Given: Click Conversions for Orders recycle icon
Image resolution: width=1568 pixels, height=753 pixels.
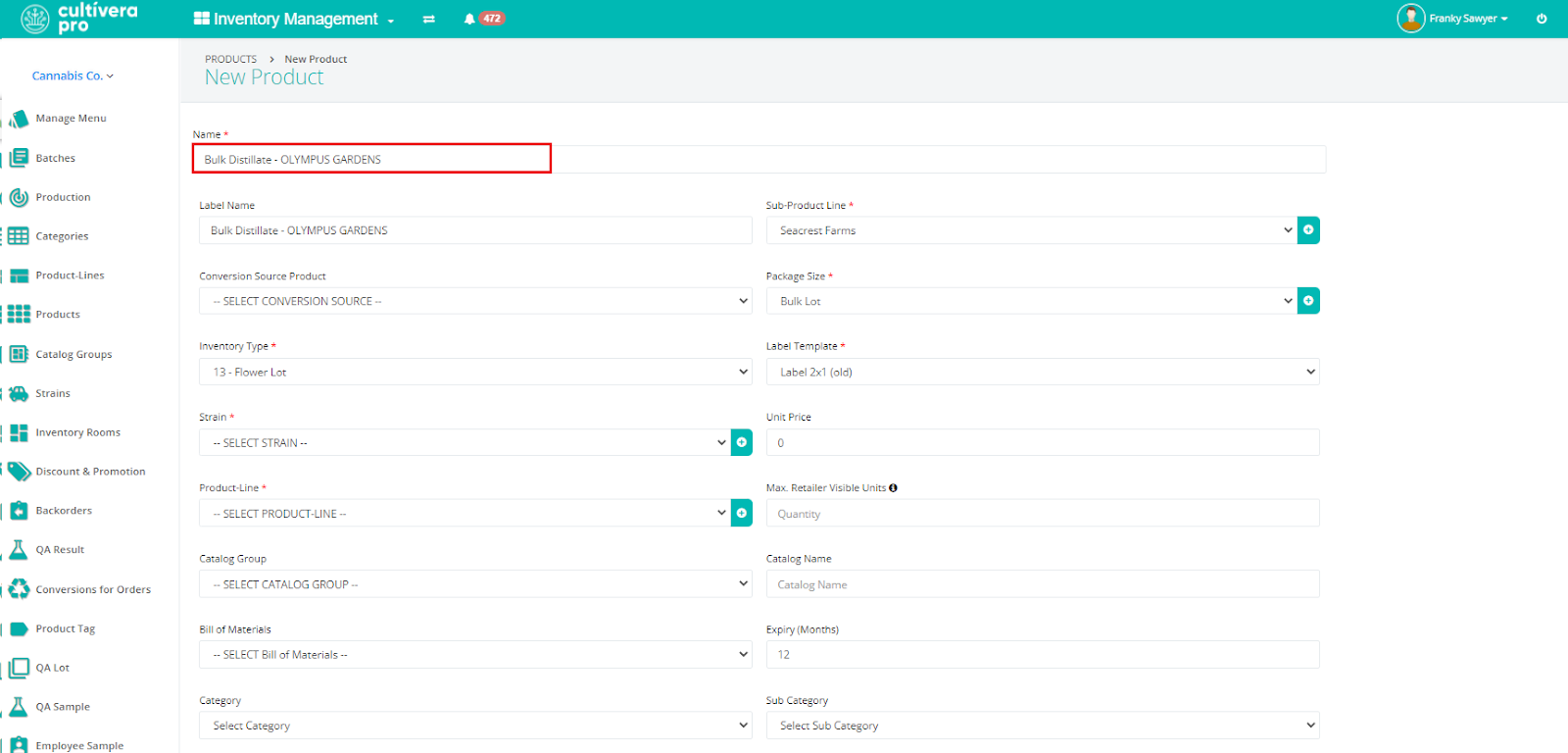Looking at the screenshot, I should (19, 589).
